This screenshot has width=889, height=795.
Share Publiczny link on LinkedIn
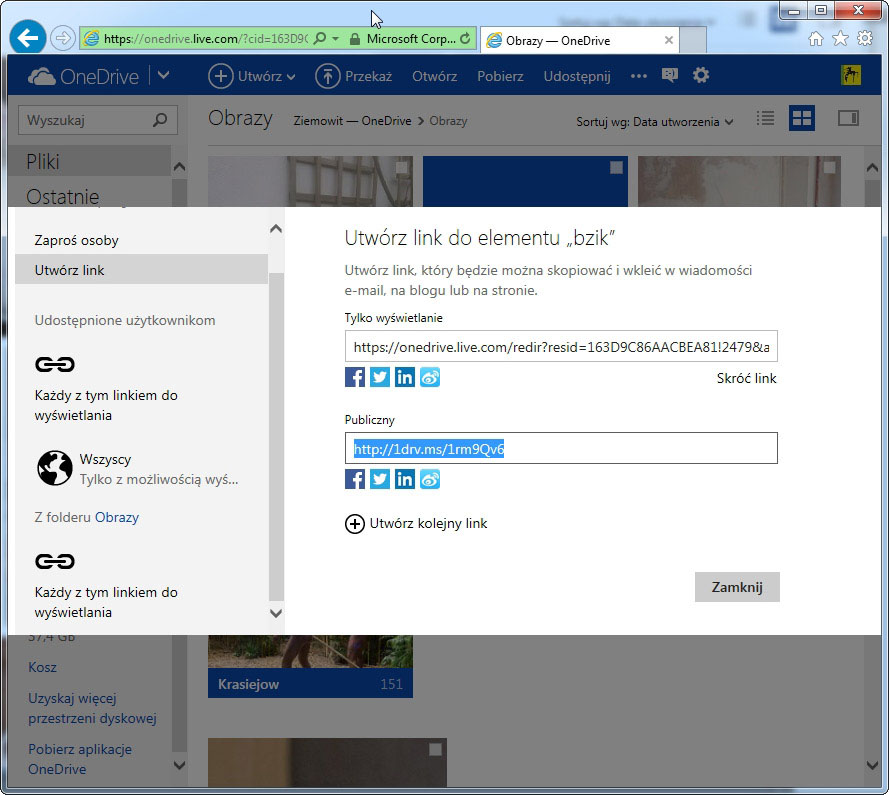405,479
